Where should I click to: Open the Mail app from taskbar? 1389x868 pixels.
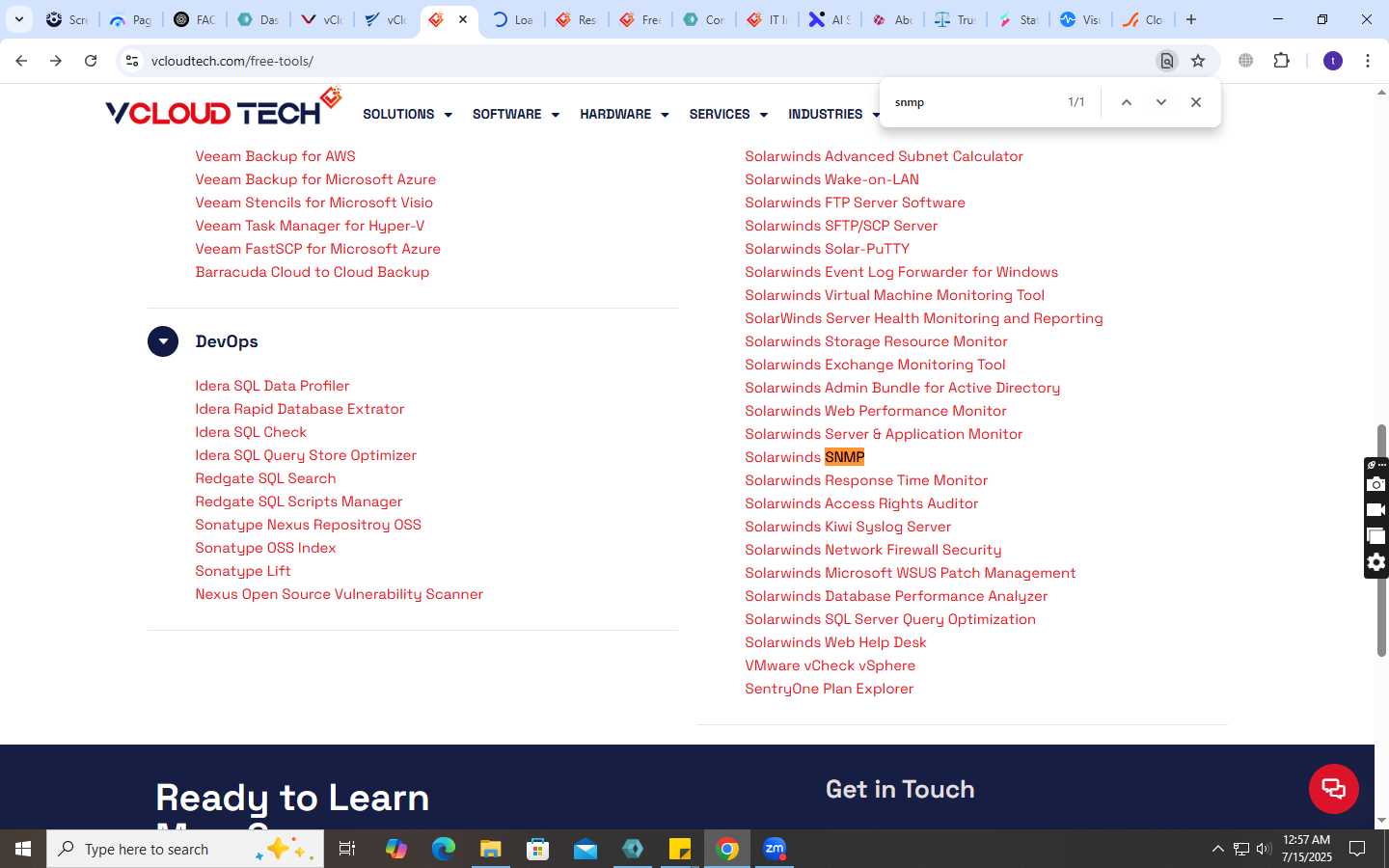click(x=586, y=849)
